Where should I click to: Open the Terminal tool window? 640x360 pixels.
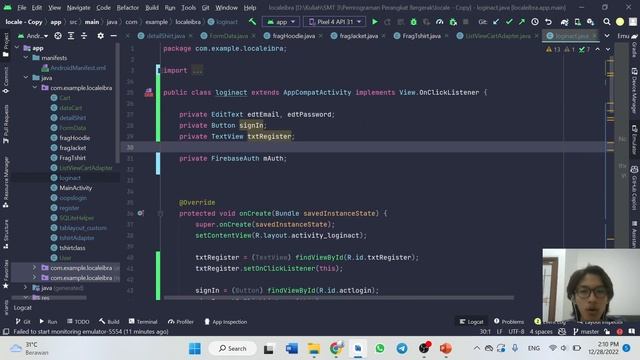143,322
